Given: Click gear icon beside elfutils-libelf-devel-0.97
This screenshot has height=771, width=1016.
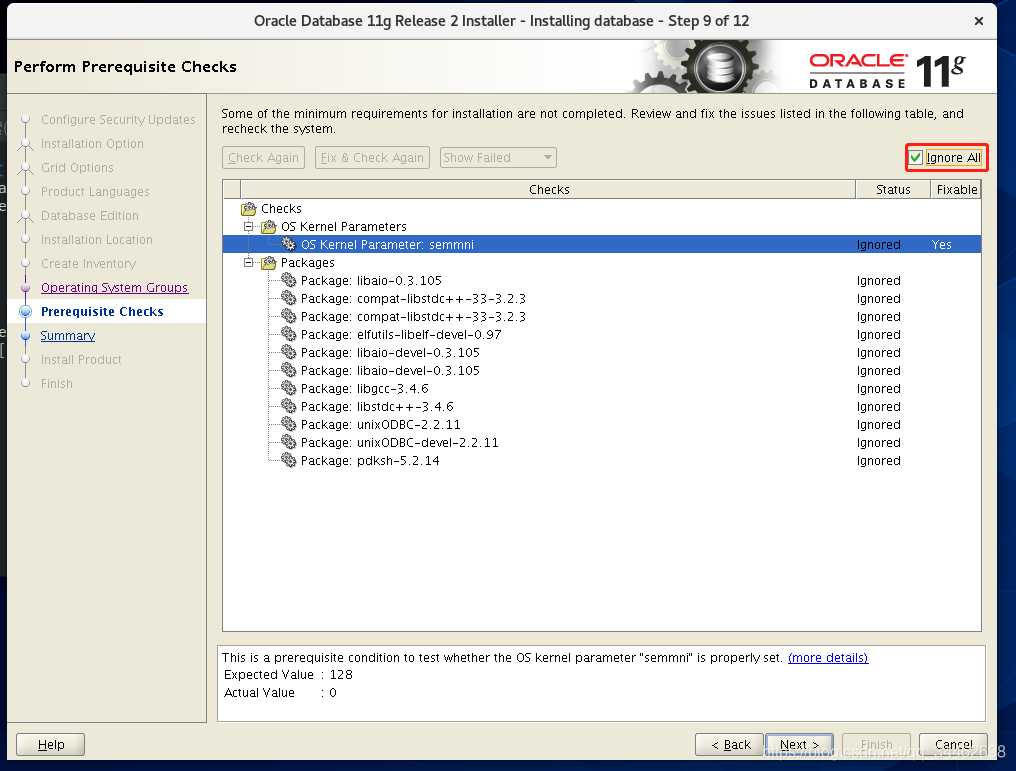Looking at the screenshot, I should point(288,334).
